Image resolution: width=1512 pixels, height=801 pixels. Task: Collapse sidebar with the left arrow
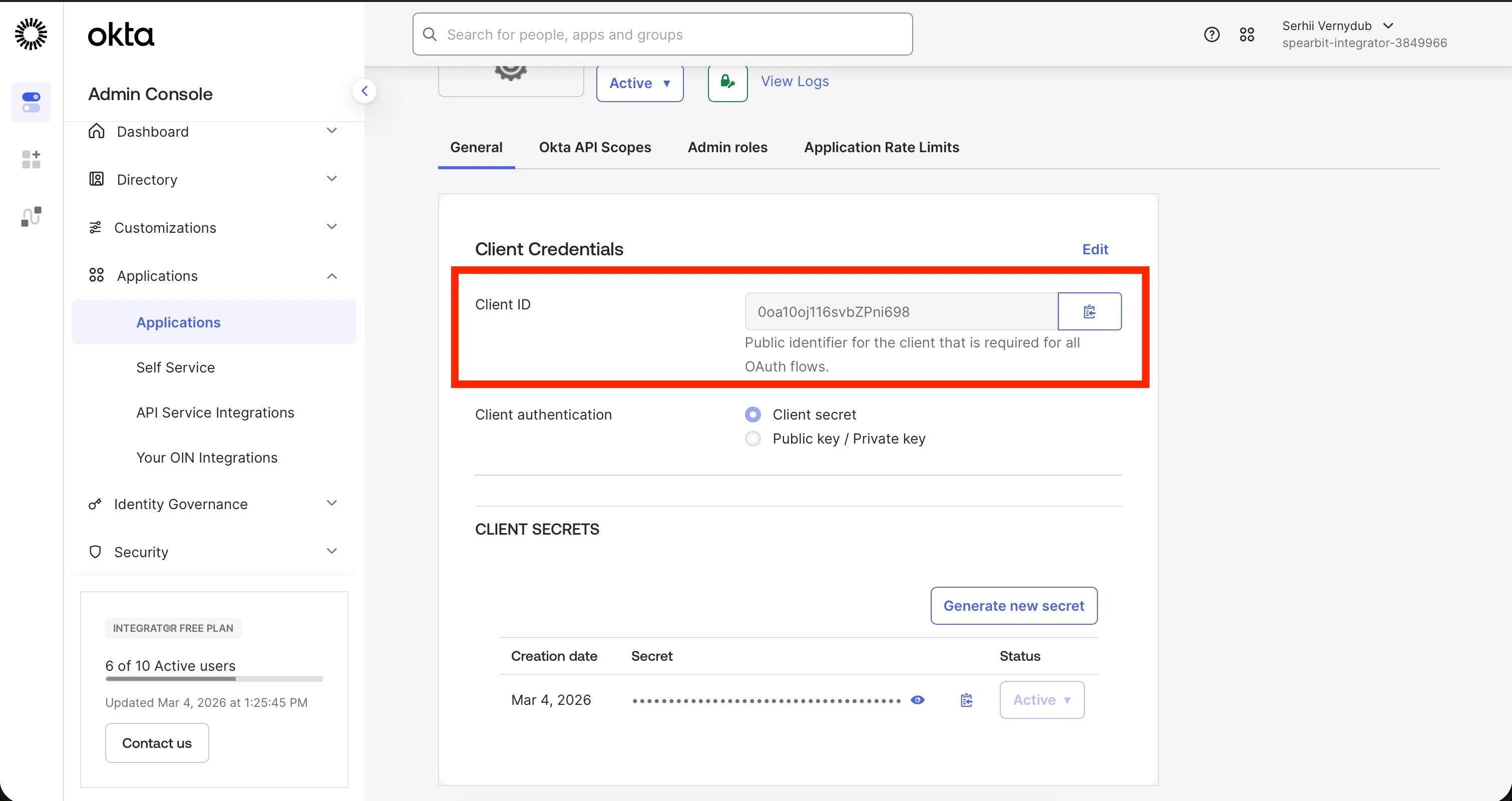tap(364, 91)
